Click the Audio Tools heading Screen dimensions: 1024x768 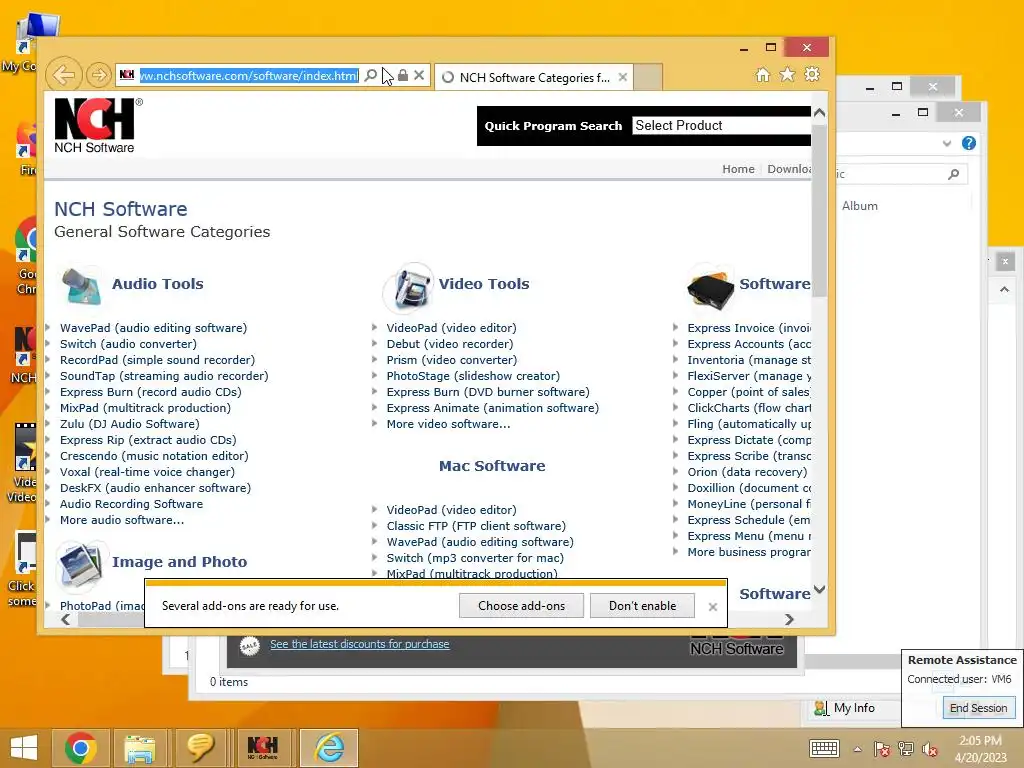coord(157,284)
